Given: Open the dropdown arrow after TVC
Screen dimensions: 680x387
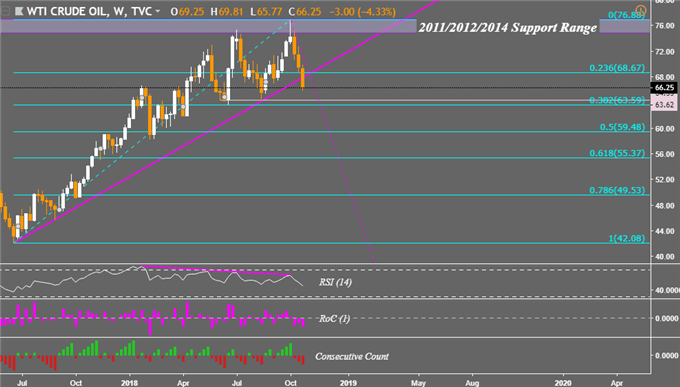Looking at the screenshot, I should pyautogui.click(x=157, y=11).
